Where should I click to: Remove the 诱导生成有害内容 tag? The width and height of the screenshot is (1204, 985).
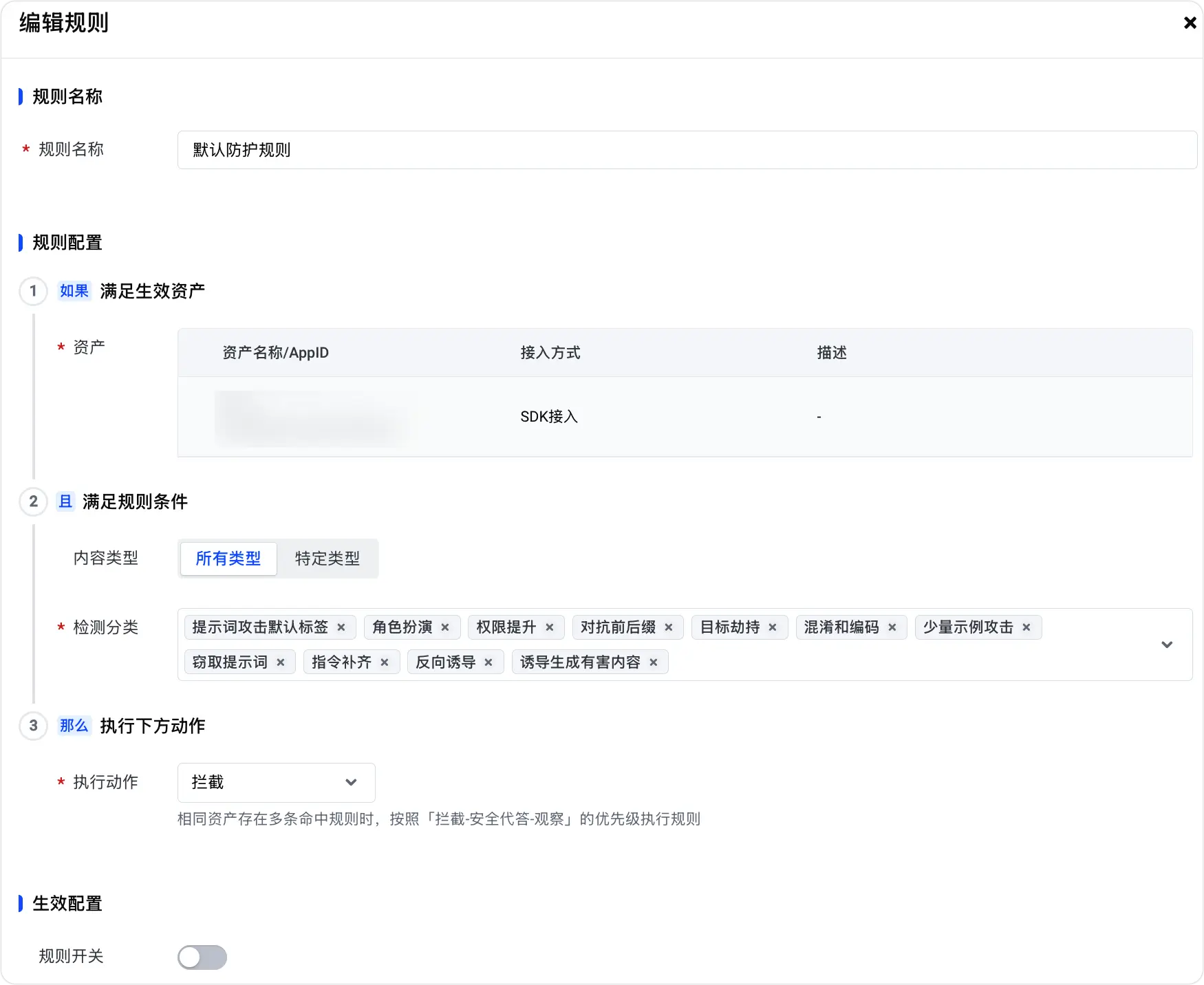tap(654, 662)
